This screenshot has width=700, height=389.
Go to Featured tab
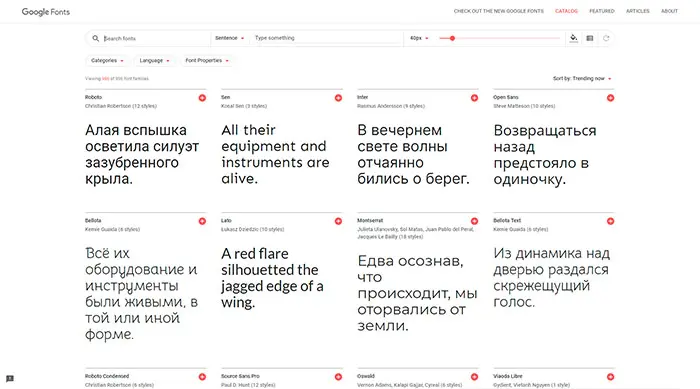click(602, 11)
